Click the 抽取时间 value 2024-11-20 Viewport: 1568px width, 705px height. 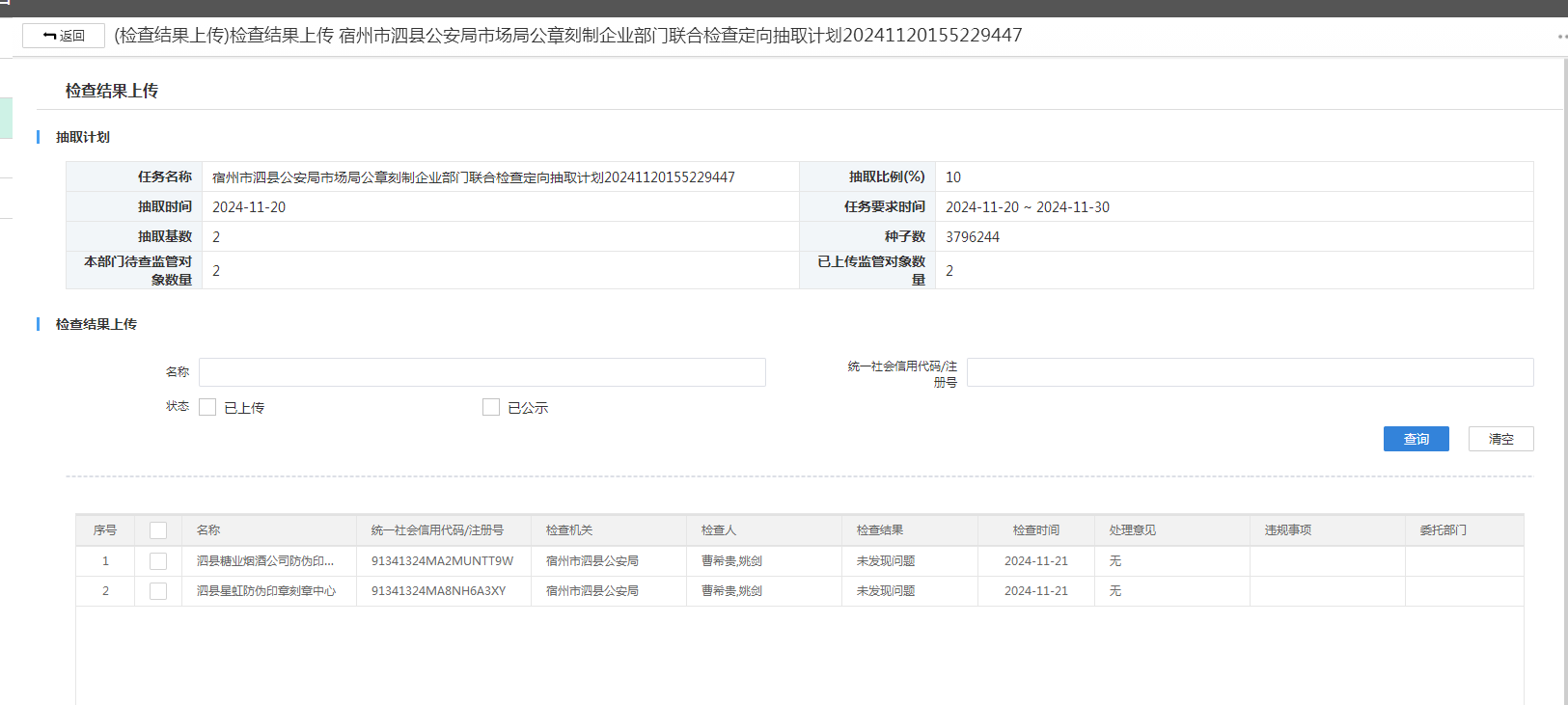point(249,207)
